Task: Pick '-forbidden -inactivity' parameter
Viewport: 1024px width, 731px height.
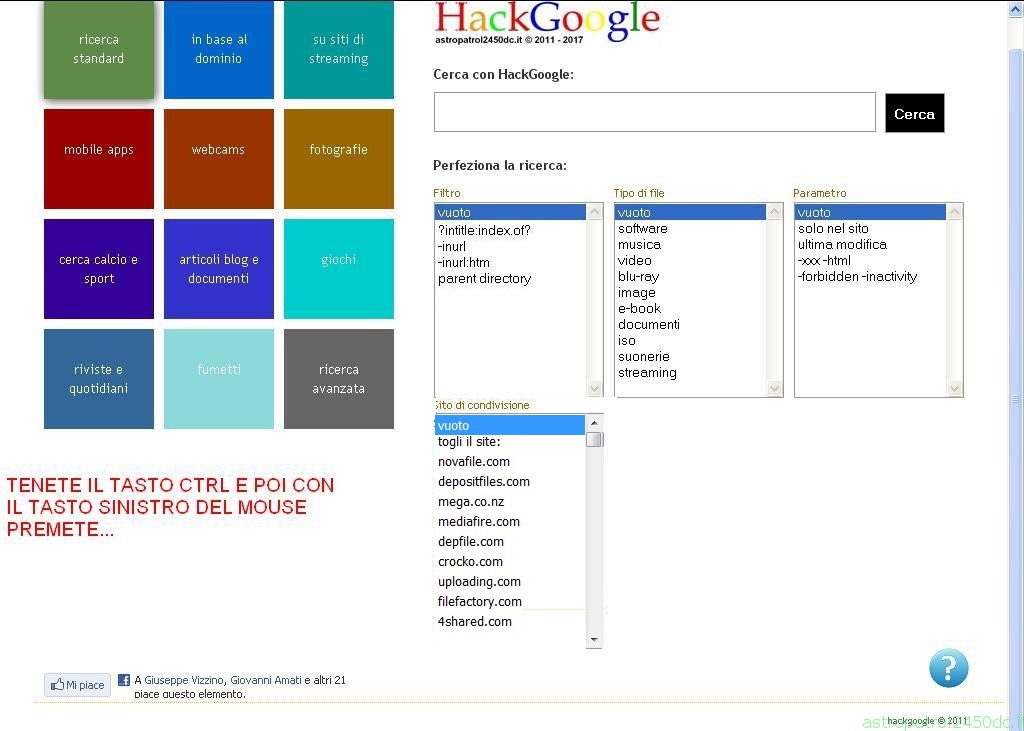Action: coord(871,276)
